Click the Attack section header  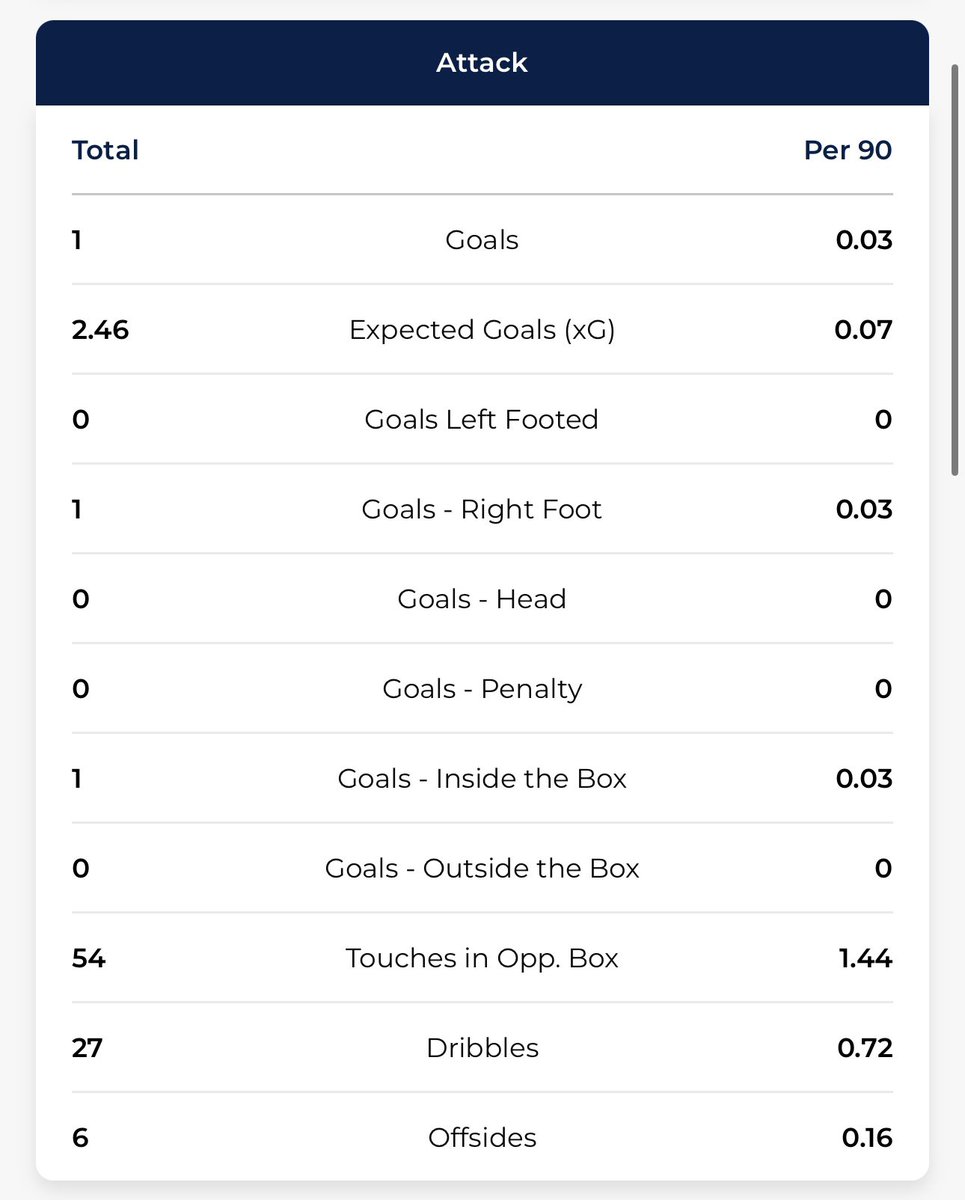(482, 63)
